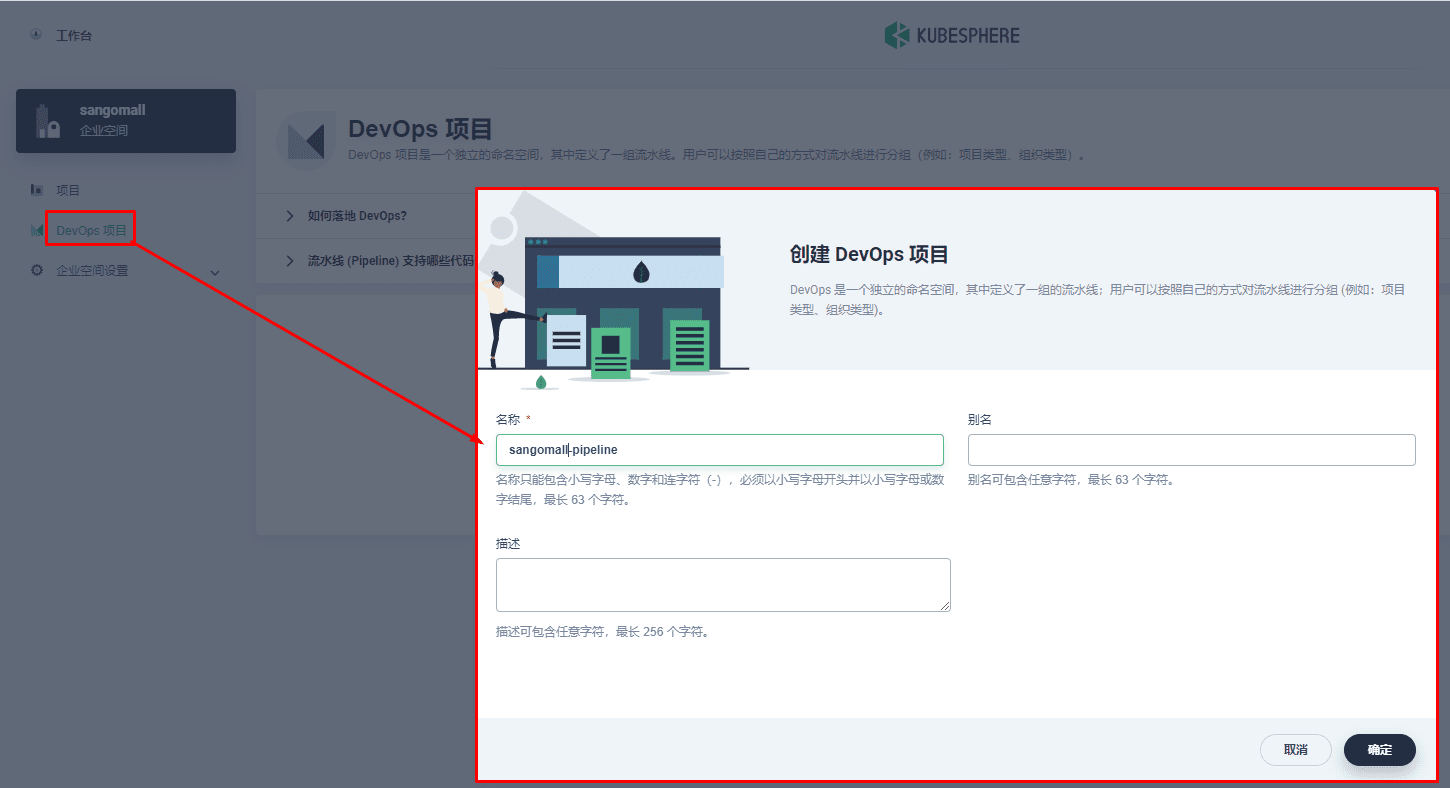Viewport: 1450px width, 788px height.
Task: Expand the 企业空间设置 menu chevron
Action: coord(215,271)
